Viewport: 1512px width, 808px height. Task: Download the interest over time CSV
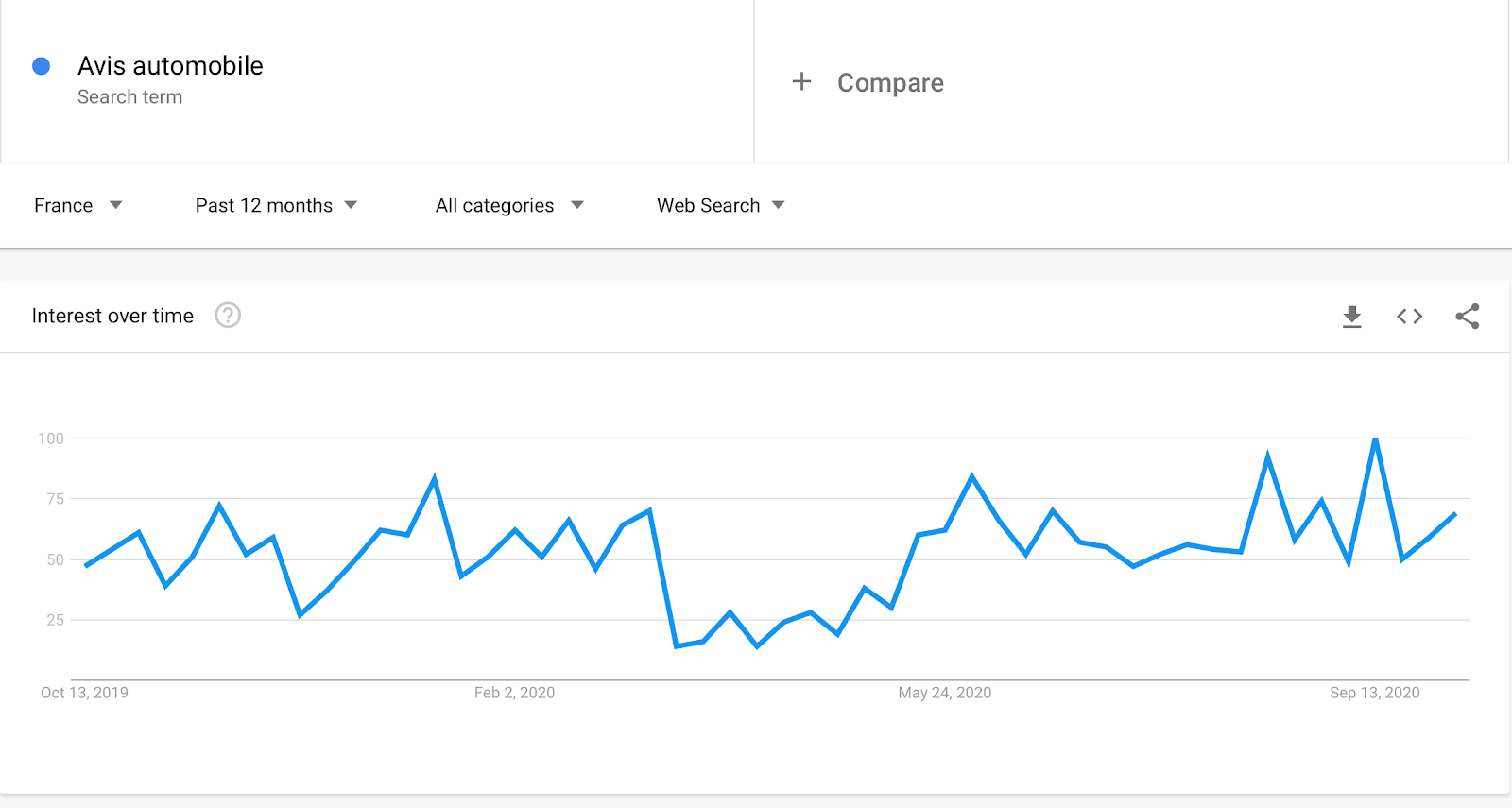click(x=1352, y=317)
